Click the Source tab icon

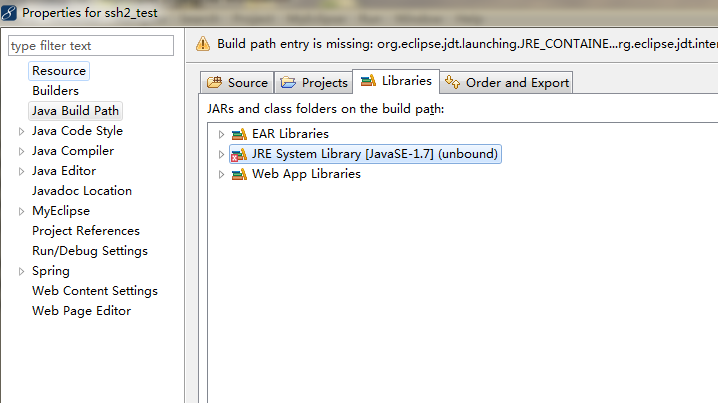[214, 82]
